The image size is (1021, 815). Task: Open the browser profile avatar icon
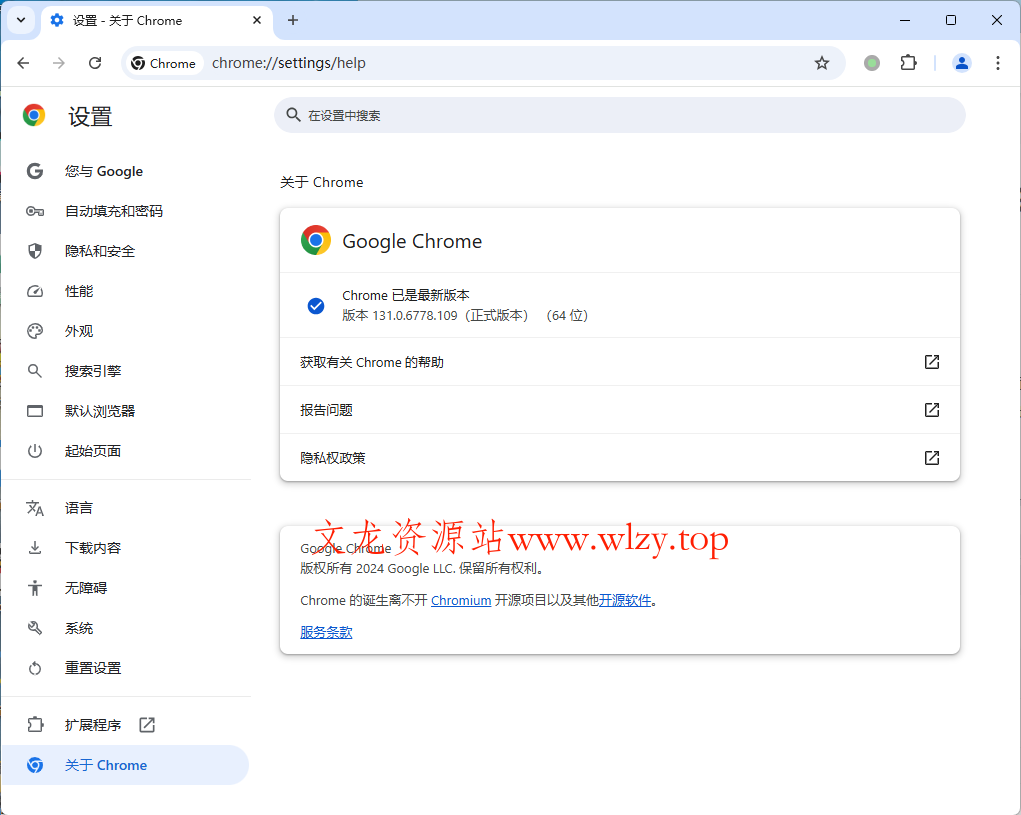point(961,62)
